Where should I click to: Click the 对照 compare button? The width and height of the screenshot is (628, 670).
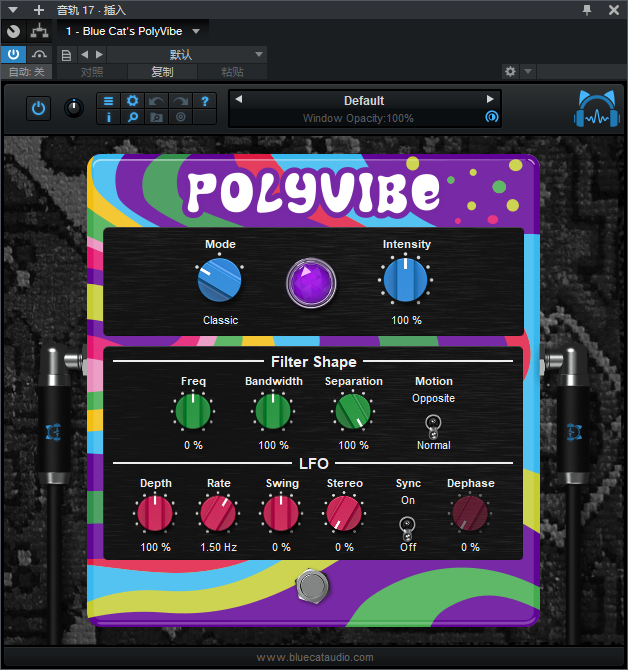click(x=92, y=71)
